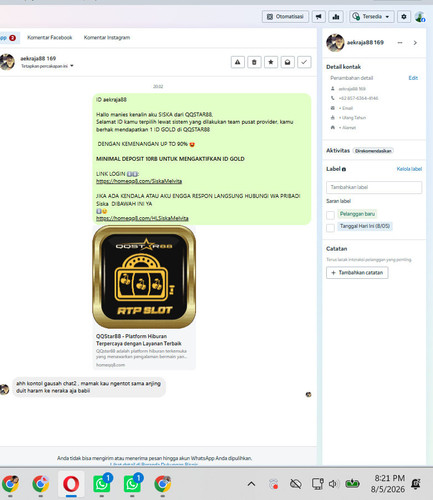Screen dimensions: 433x500
Task: Open the QQStar88 RTP Slot preview image
Action: pos(144,277)
